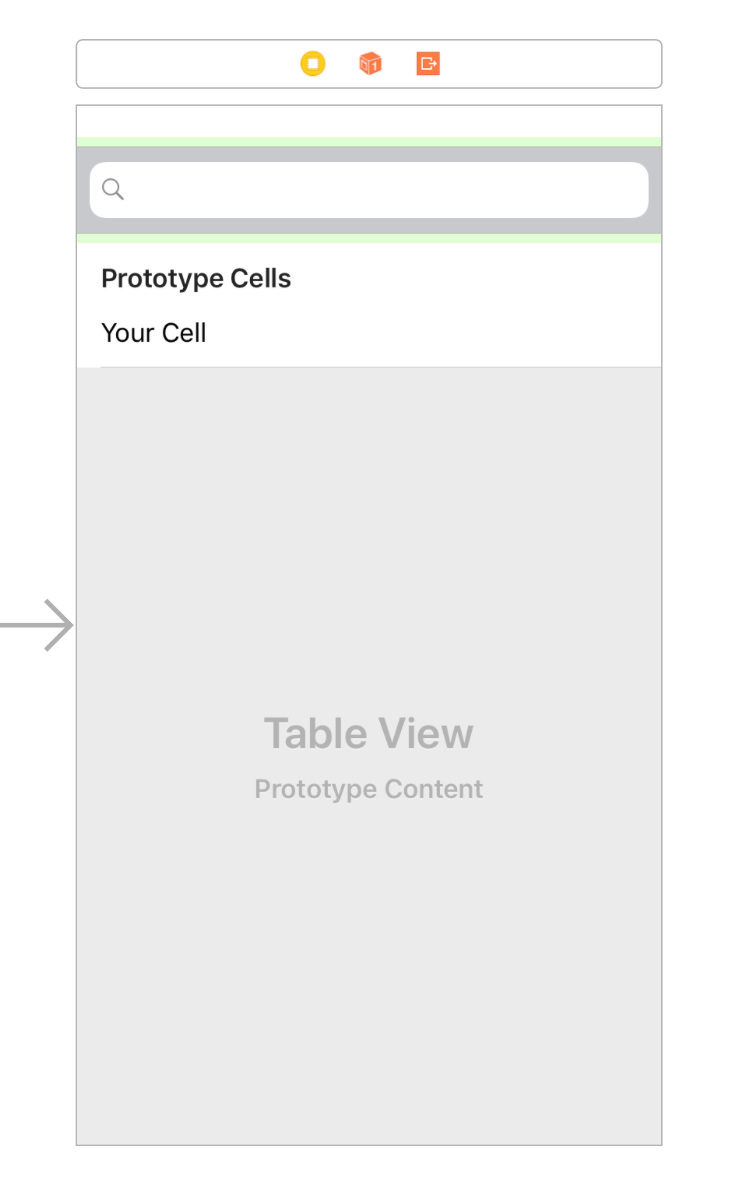Viewport: 750px width, 1202px height.
Task: Select the Your Cell prototype cell
Action: (x=154, y=333)
